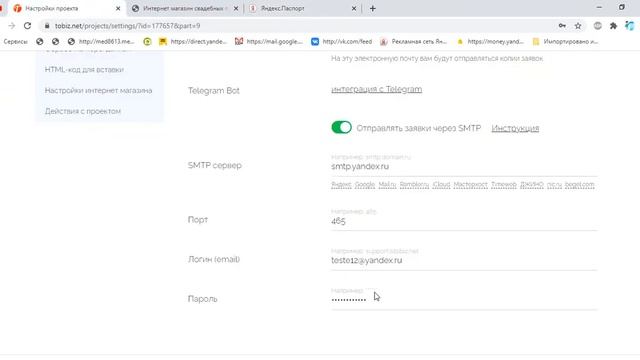The height and width of the screenshot is (360, 640).
Task: Toggle 'Отправлять заявки через SMTP' switch
Action: [x=342, y=128]
